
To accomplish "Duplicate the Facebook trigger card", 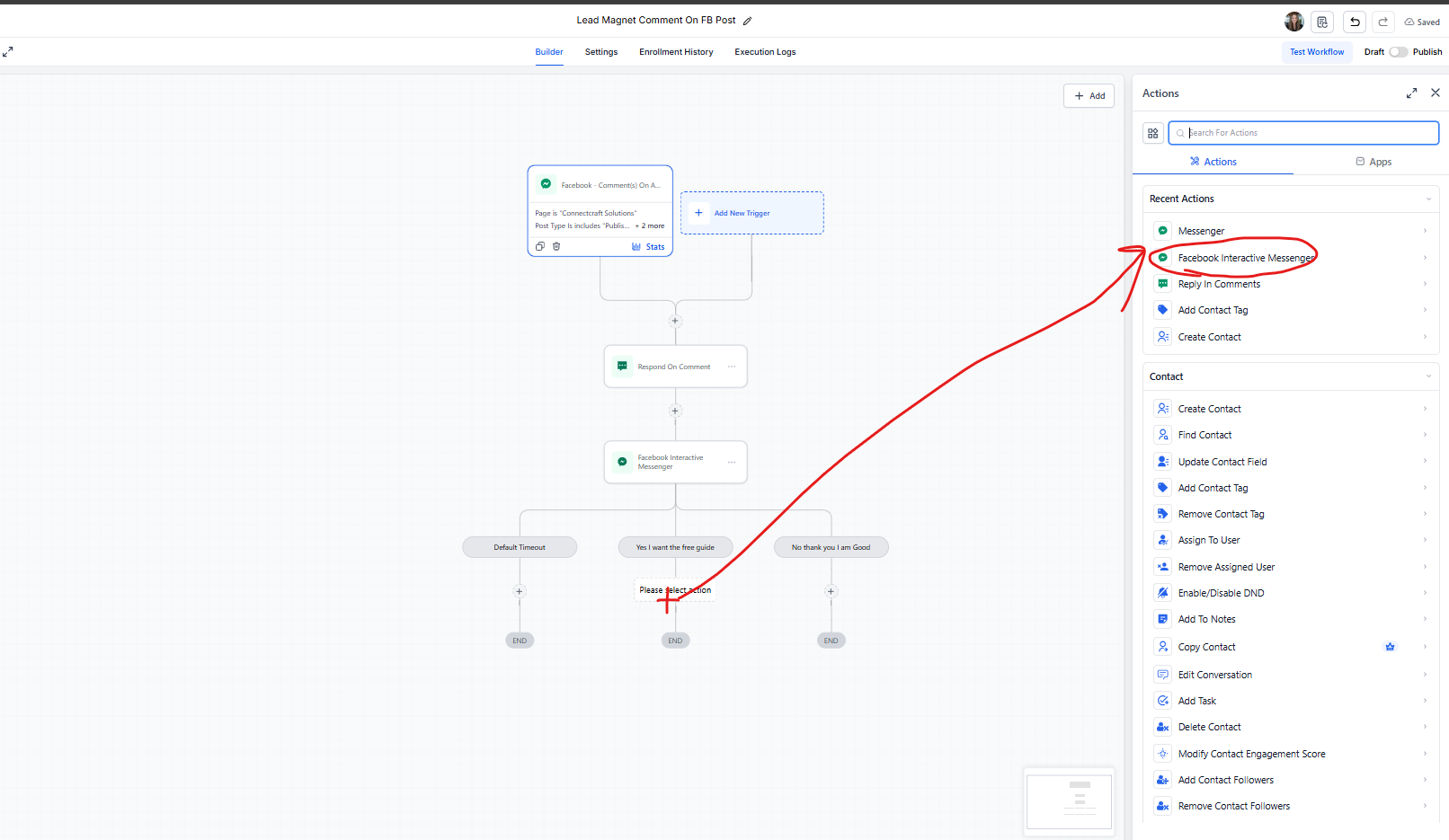I will (540, 246).
